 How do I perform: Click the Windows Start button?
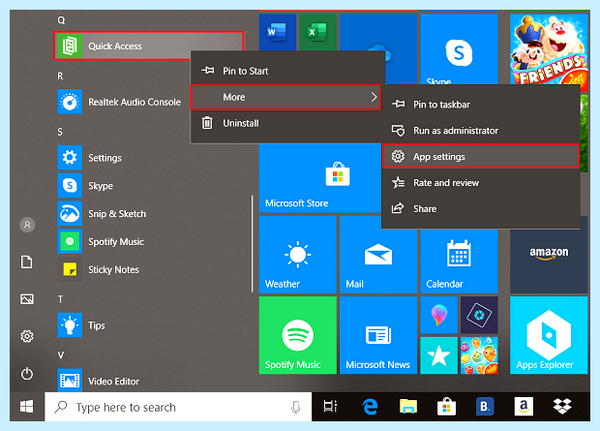27,407
